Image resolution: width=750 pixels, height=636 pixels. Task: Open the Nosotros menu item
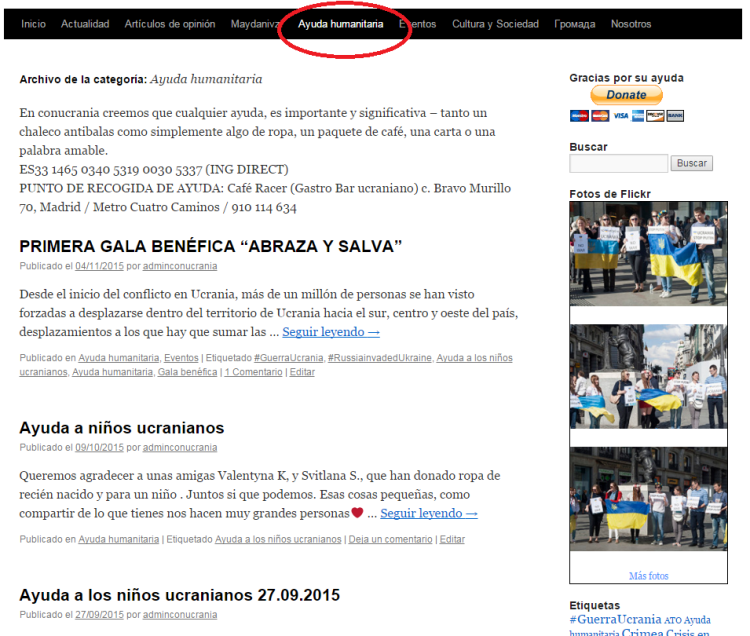(631, 24)
